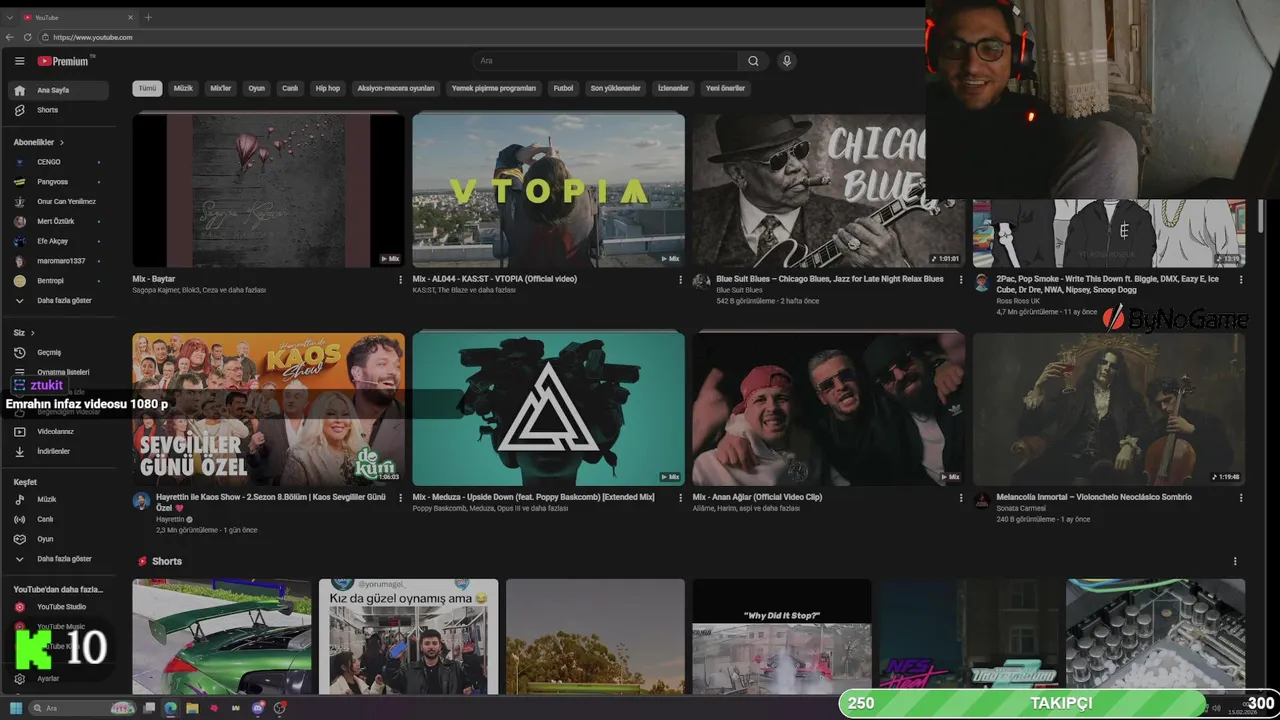Open Shorts from the sidebar
1280x720 pixels.
(x=60, y=110)
